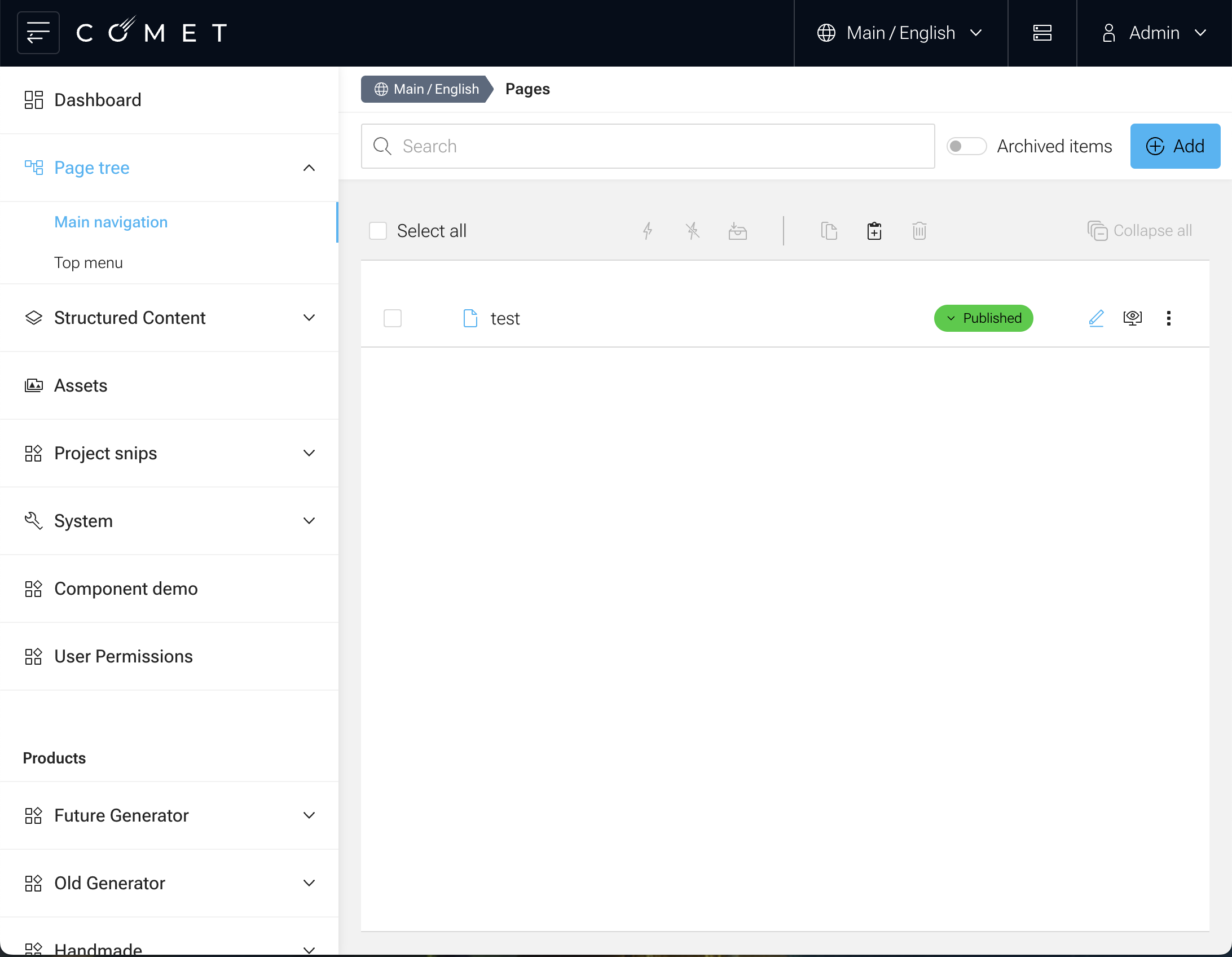Open the Assets menu item
The image size is (1232, 957).
pos(81,385)
